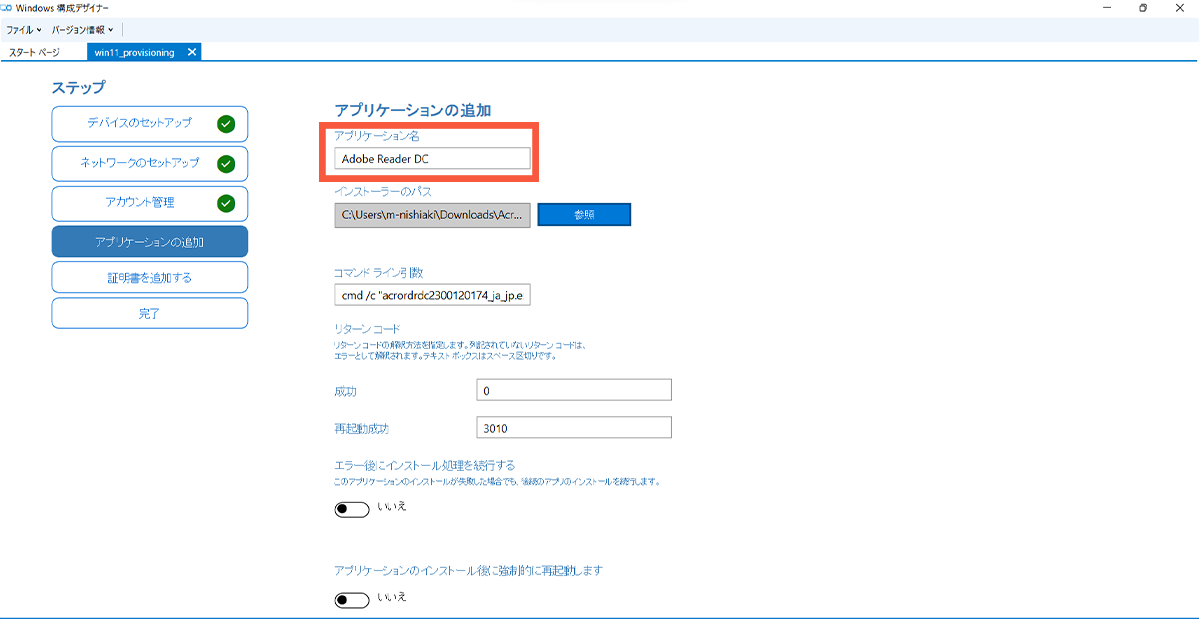Click the コマンドライン引数 input field
Screen dimensions: 1200x619
coord(431,294)
